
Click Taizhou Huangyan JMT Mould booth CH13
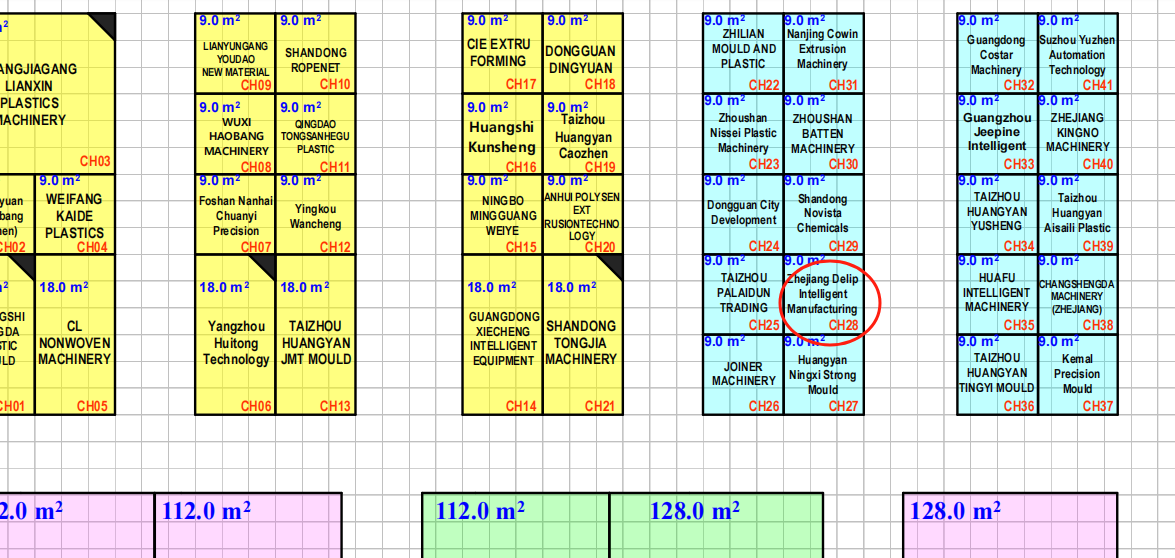click(x=315, y=335)
